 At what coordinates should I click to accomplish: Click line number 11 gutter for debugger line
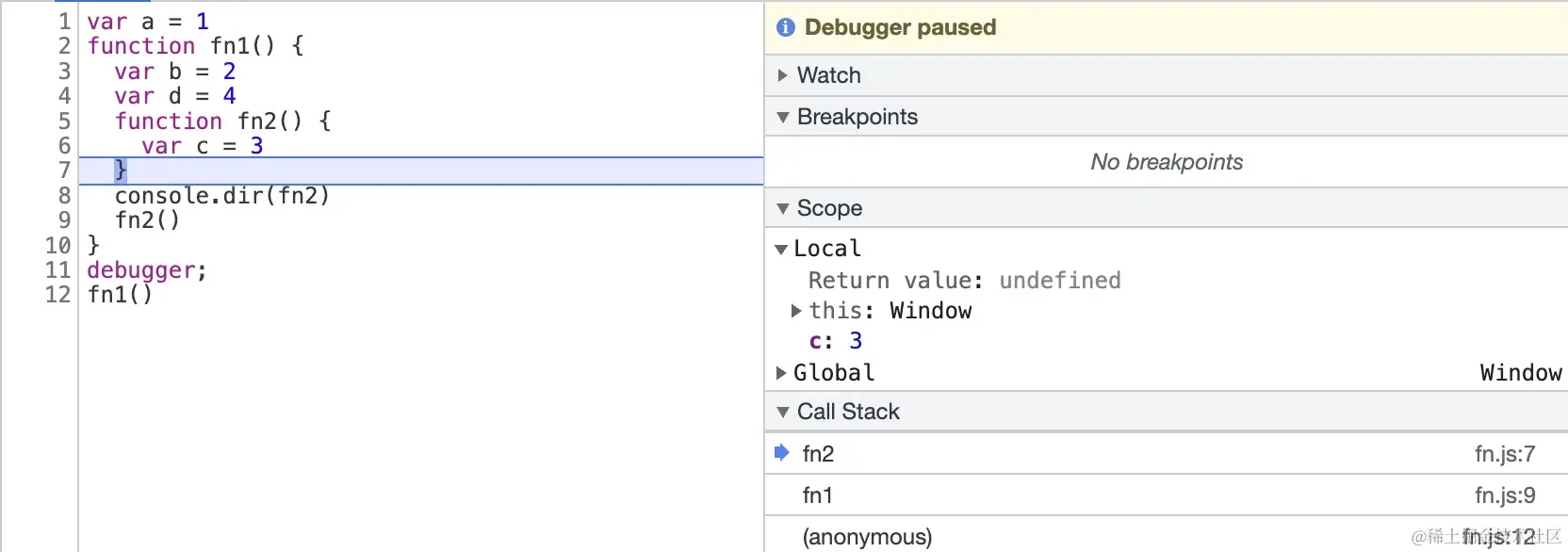[x=58, y=270]
